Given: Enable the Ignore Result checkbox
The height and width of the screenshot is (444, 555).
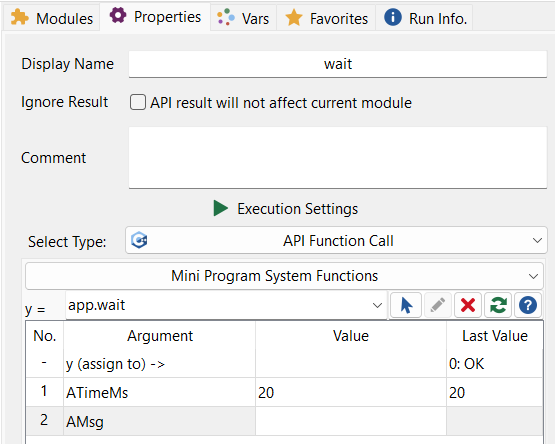Looking at the screenshot, I should pyautogui.click(x=138, y=102).
